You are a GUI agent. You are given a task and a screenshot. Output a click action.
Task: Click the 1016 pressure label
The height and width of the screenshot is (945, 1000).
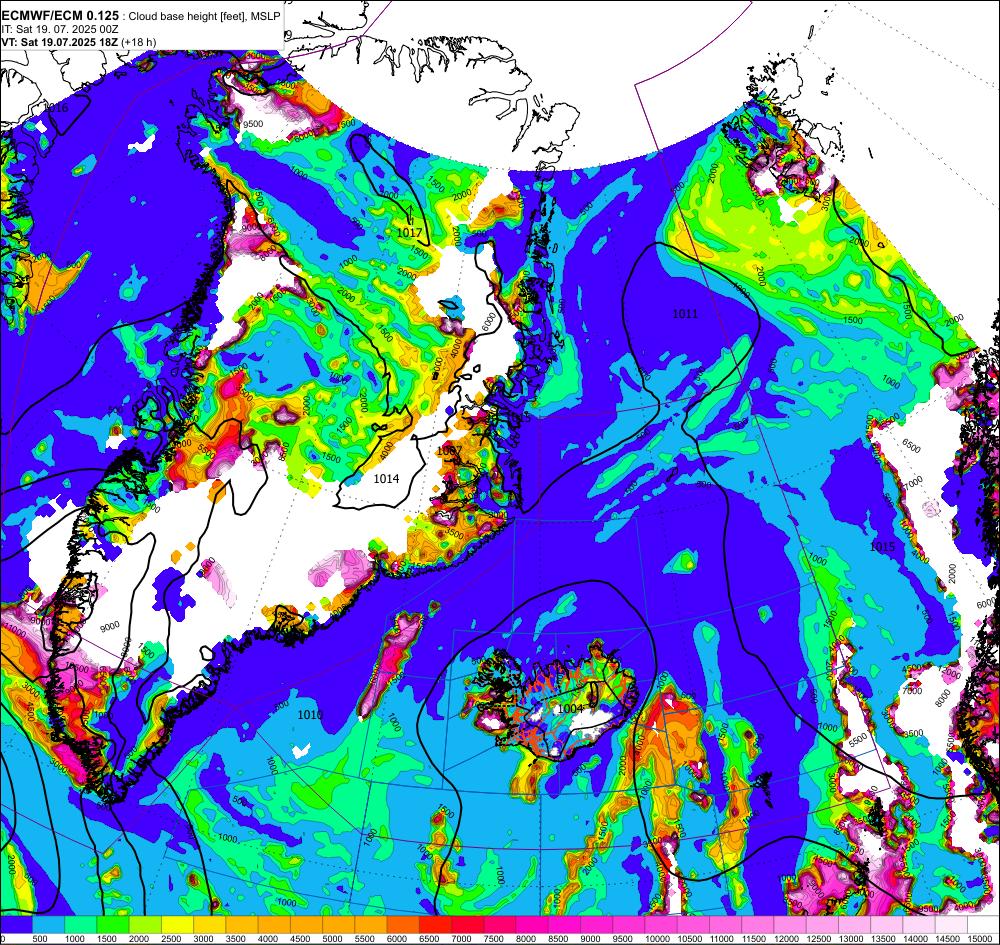[55, 108]
